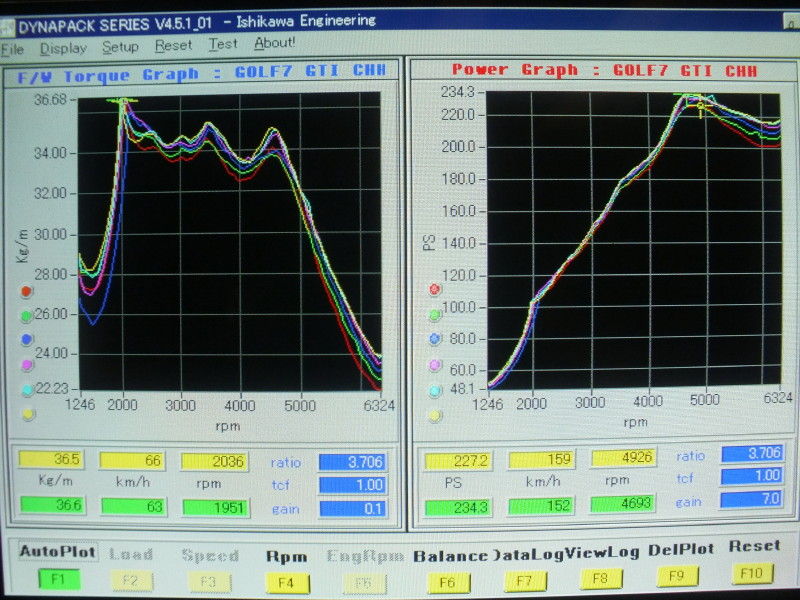Click the F3 Speed button
This screenshot has height=600, width=800.
[x=209, y=582]
